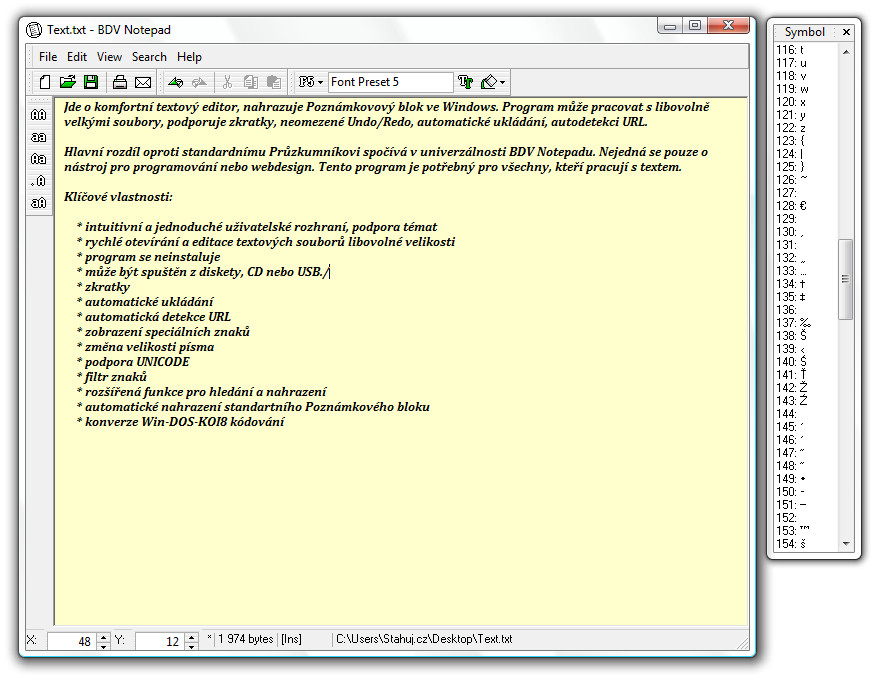Image resolution: width=880 pixels, height=680 pixels.
Task: Select symbol 138: Š in Symbol list
Action: tap(791, 336)
